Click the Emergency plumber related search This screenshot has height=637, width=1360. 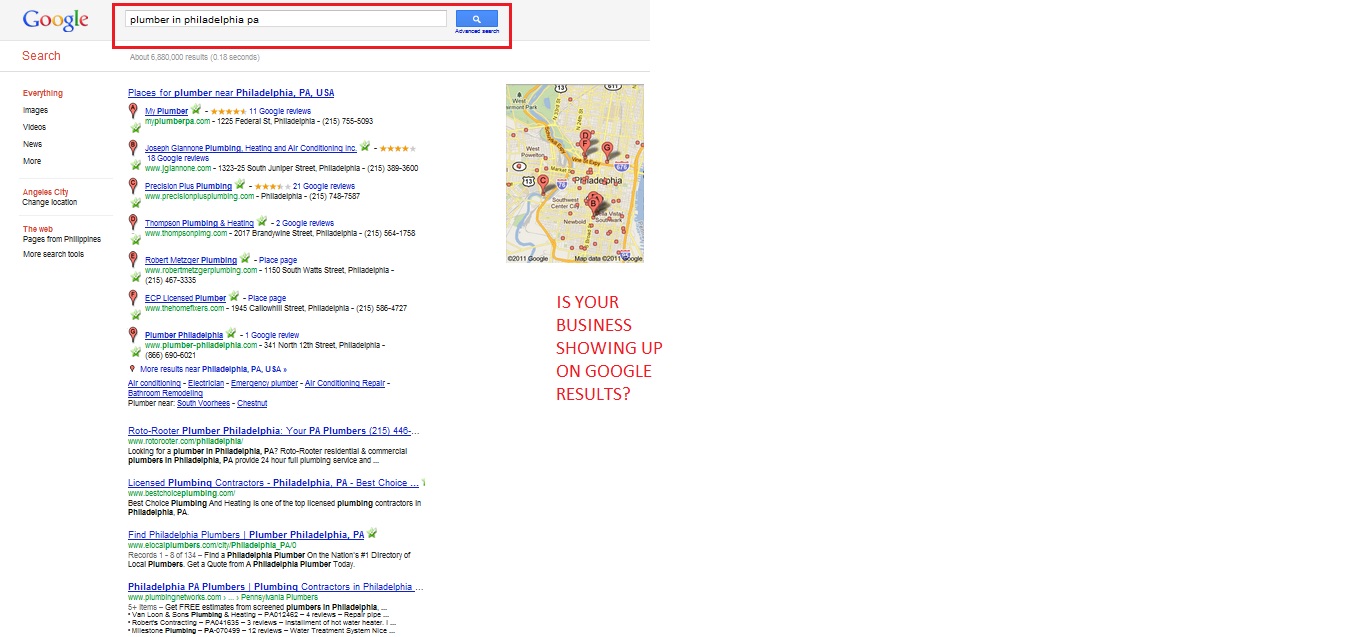pos(264,383)
